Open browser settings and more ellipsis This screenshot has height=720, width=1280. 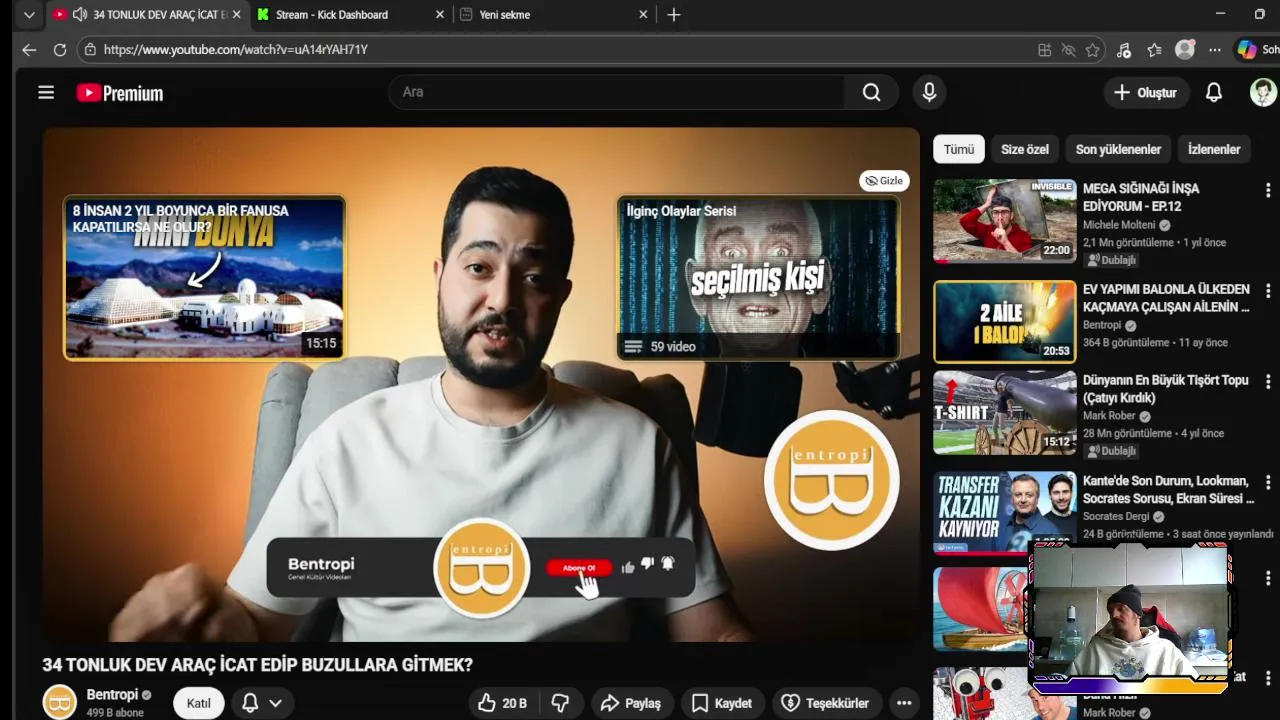(x=1214, y=50)
